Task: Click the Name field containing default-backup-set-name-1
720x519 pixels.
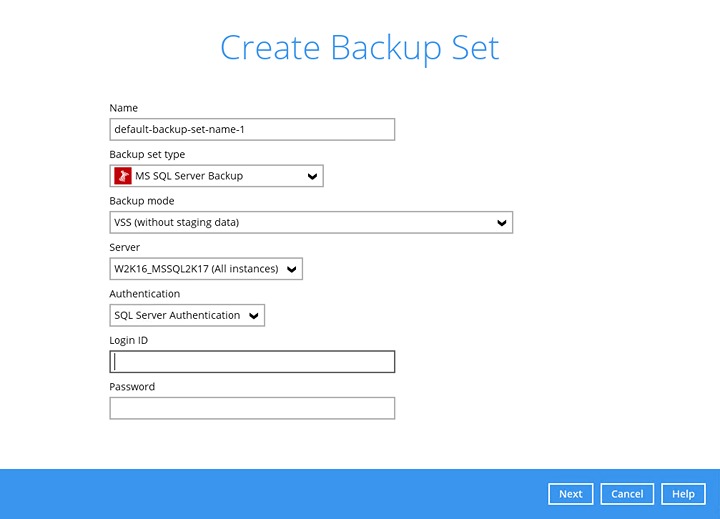Action: pyautogui.click(x=252, y=129)
